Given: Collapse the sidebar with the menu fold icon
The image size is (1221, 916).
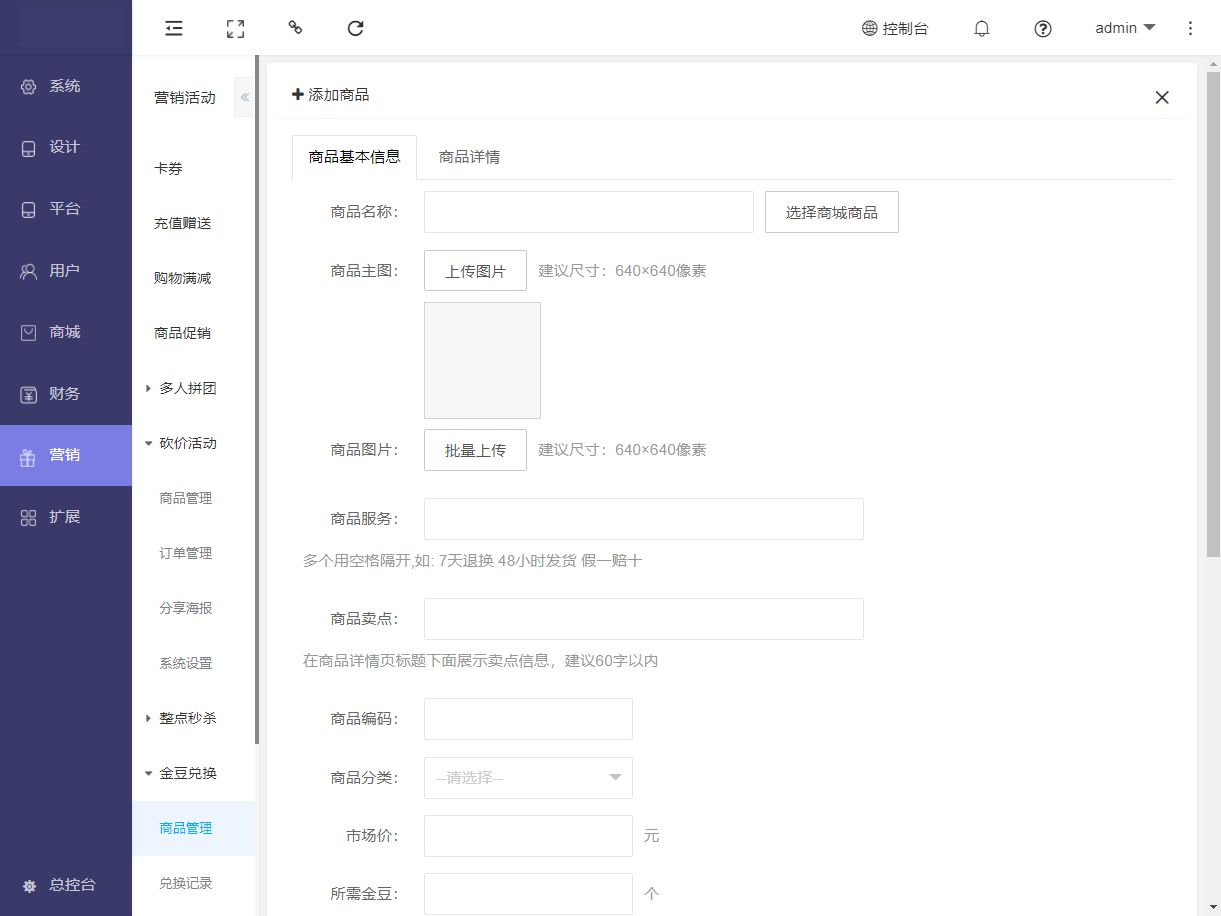Looking at the screenshot, I should click(174, 28).
